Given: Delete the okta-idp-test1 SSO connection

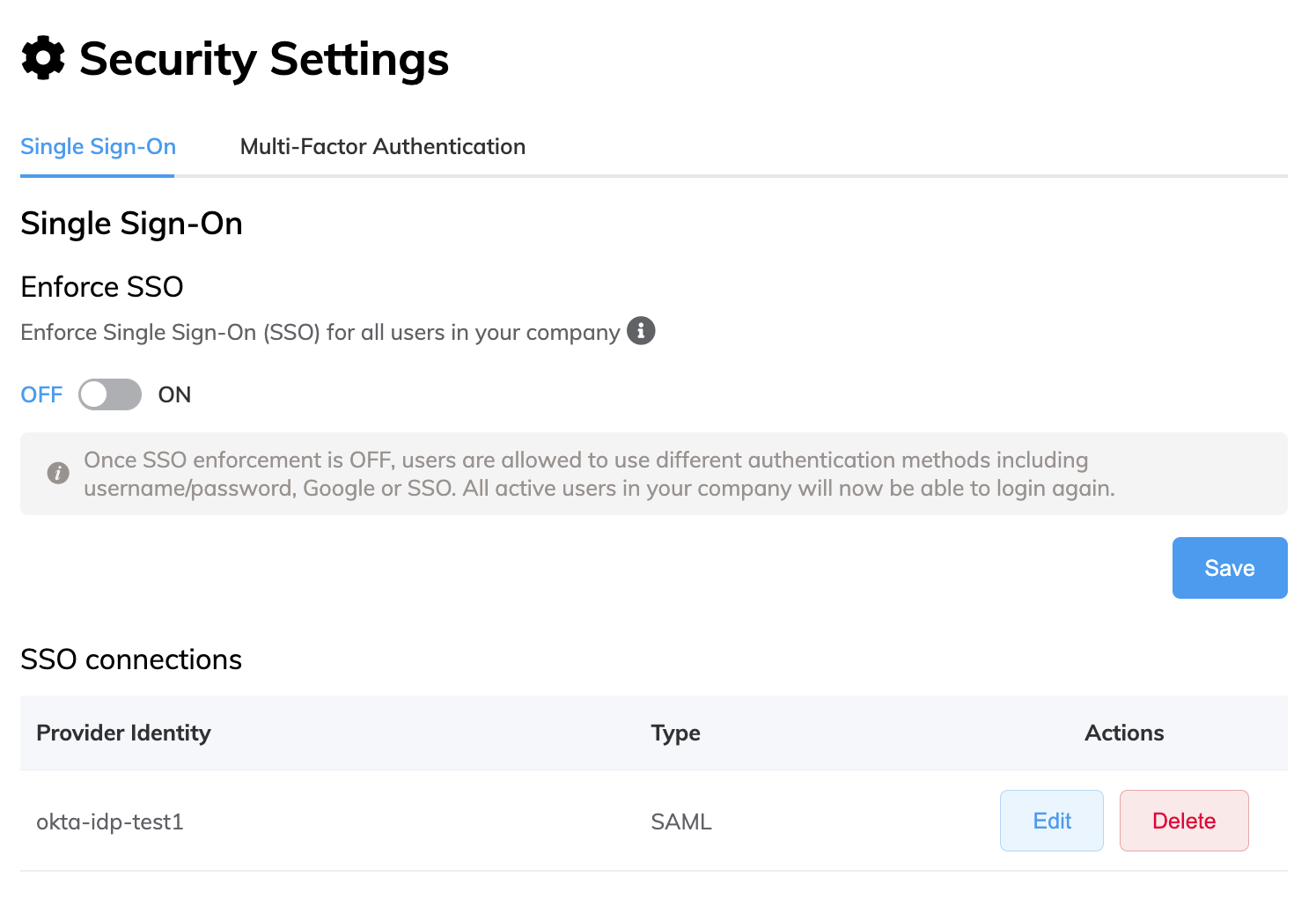Looking at the screenshot, I should (x=1183, y=821).
